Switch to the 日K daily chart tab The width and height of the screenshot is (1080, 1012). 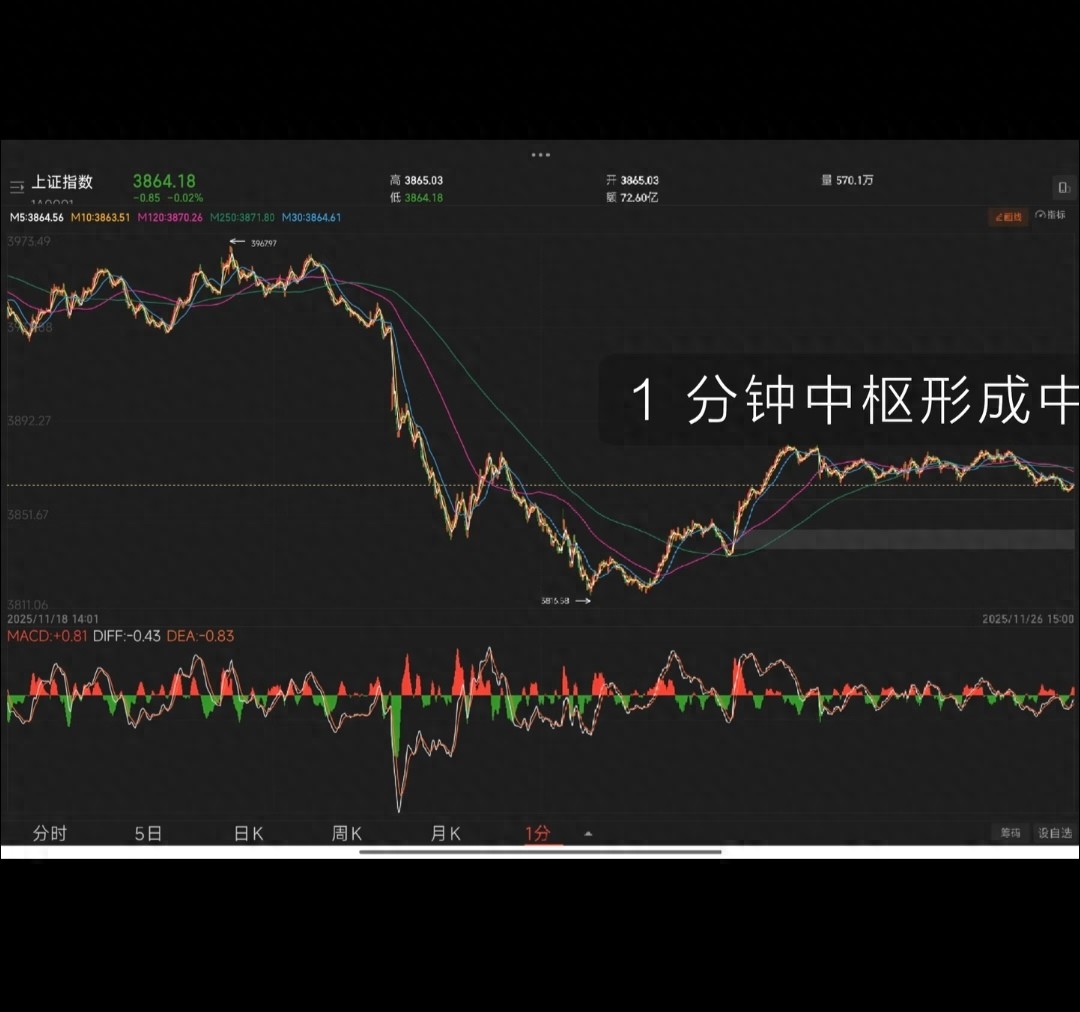tap(246, 832)
